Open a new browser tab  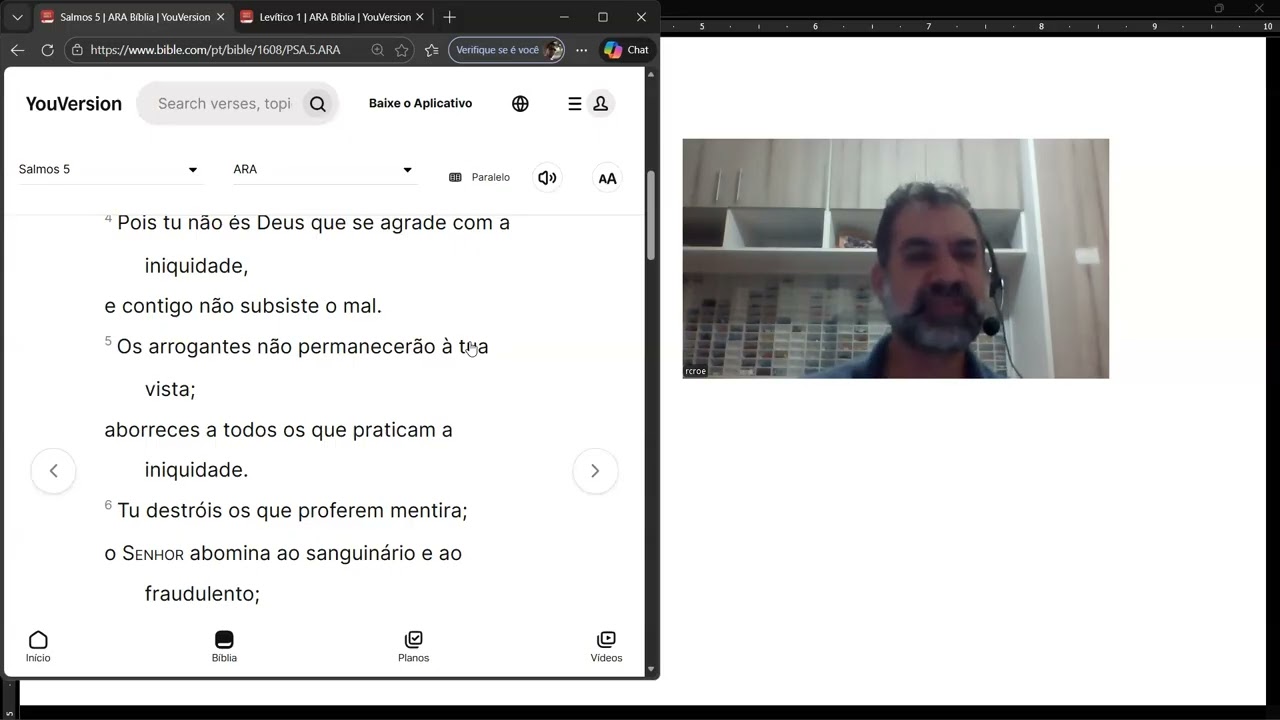[x=449, y=17]
